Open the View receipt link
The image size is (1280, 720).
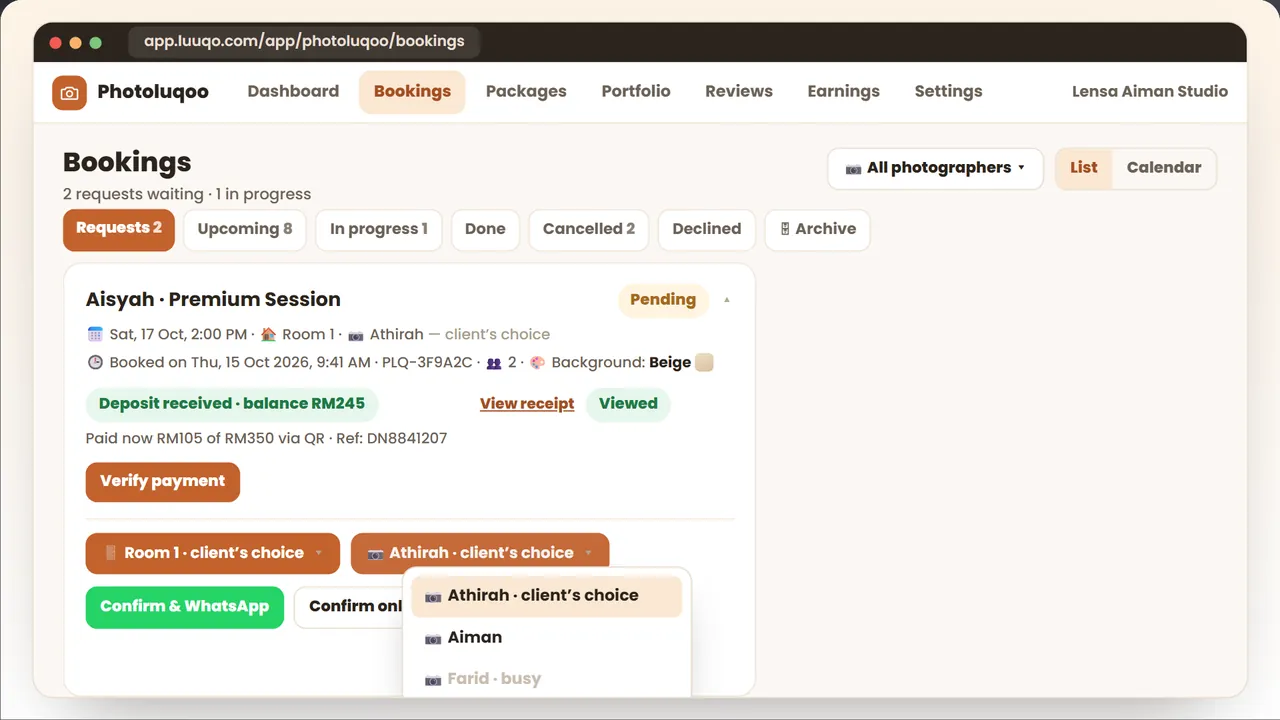[527, 404]
